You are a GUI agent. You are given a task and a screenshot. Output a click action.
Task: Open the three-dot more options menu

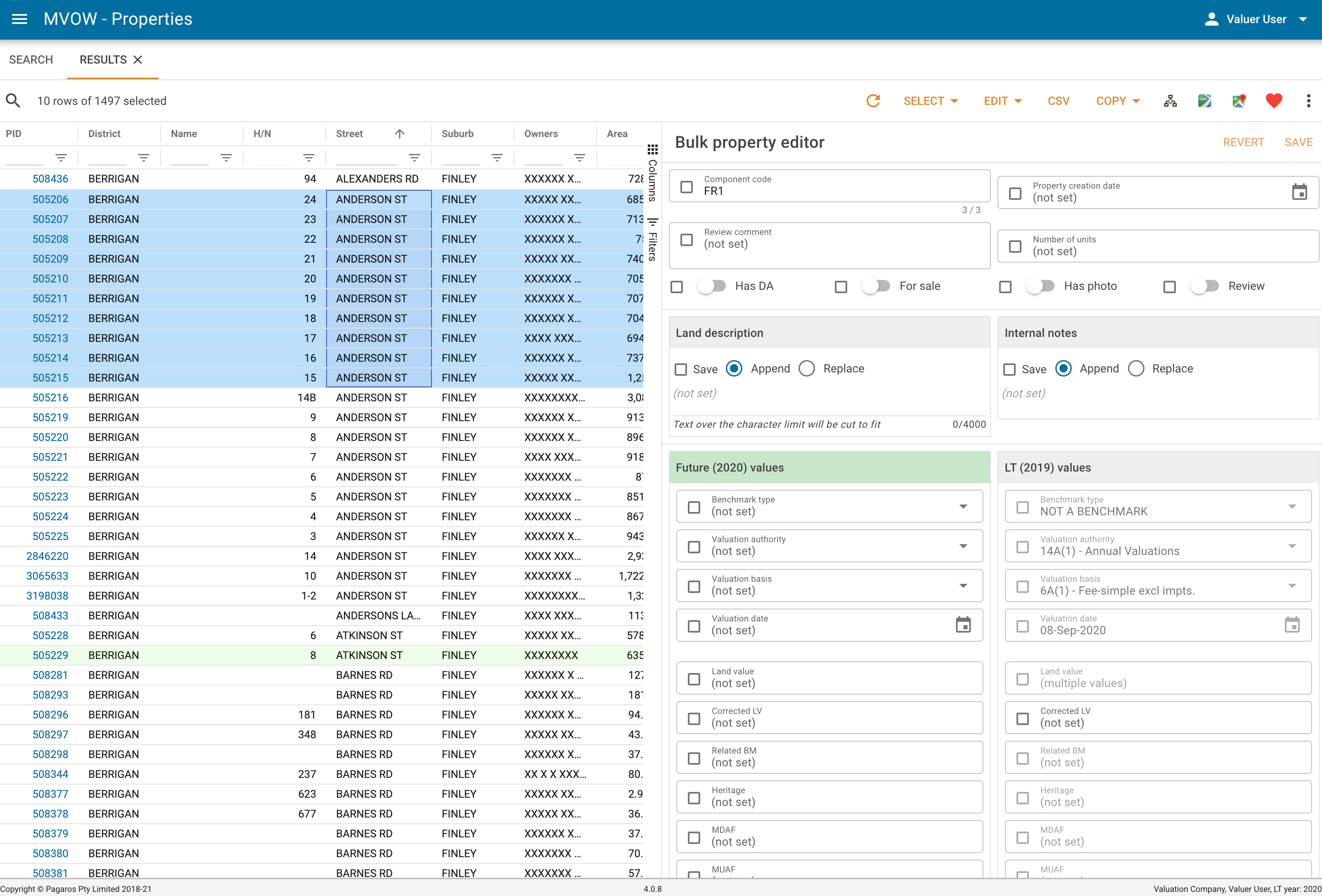[1308, 101]
